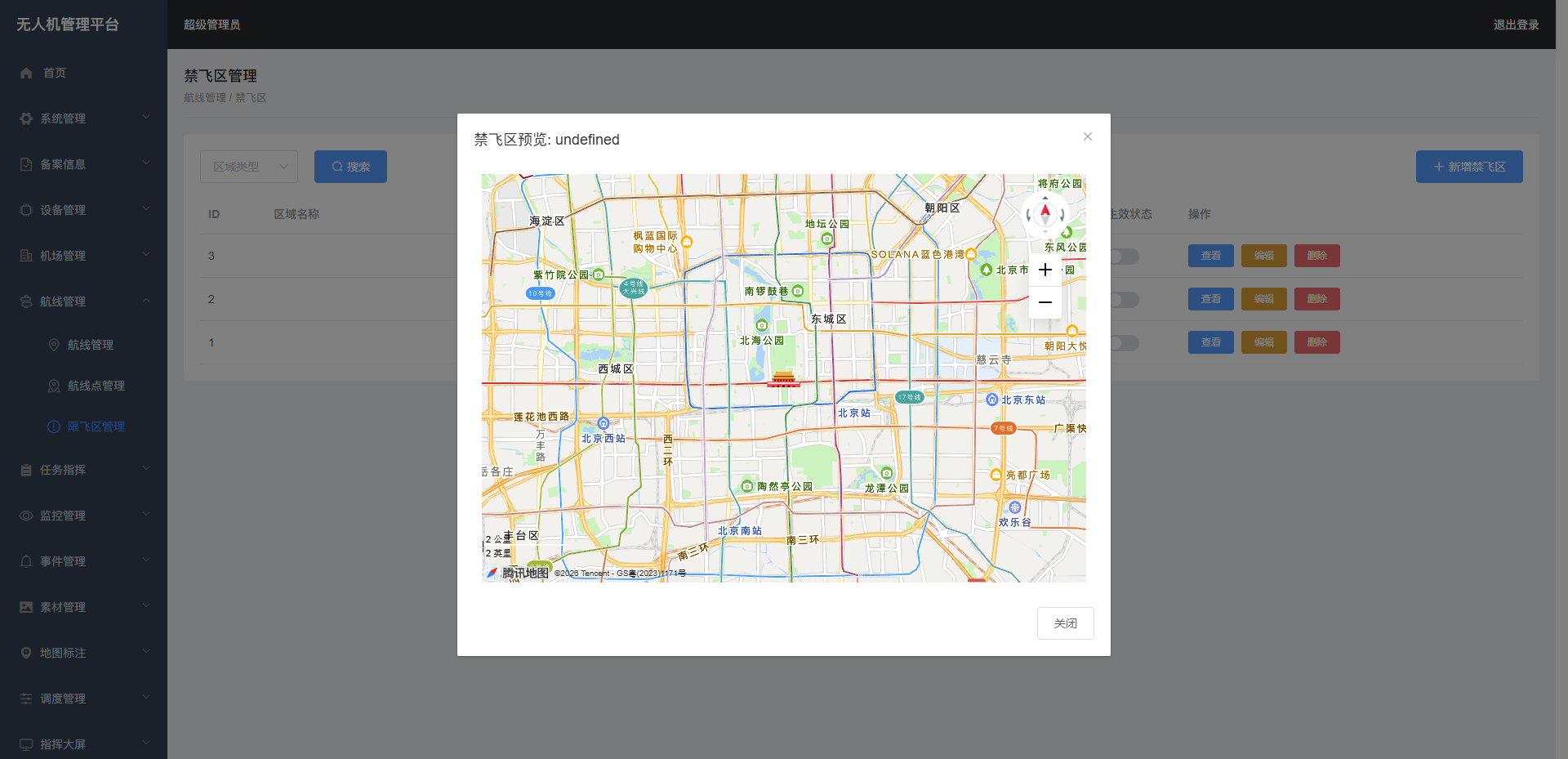Click the 新增禁飞区 button
This screenshot has width=1568, height=759.
pos(1468,167)
